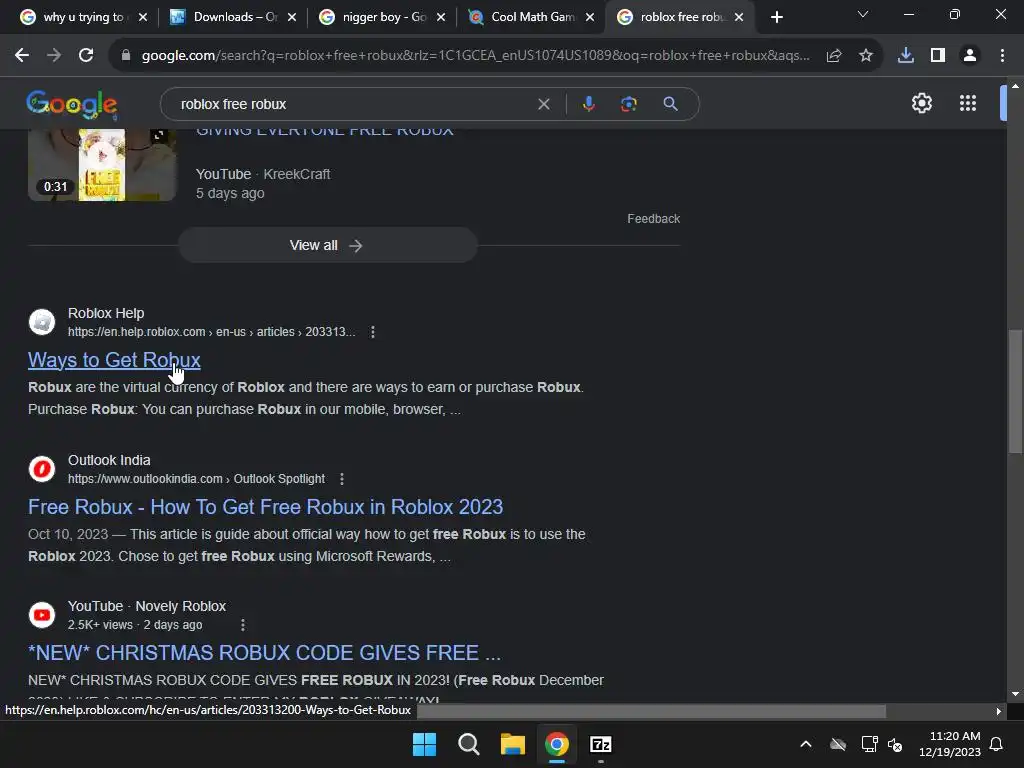
Task: Open Chrome downloads icon
Action: [x=905, y=56]
